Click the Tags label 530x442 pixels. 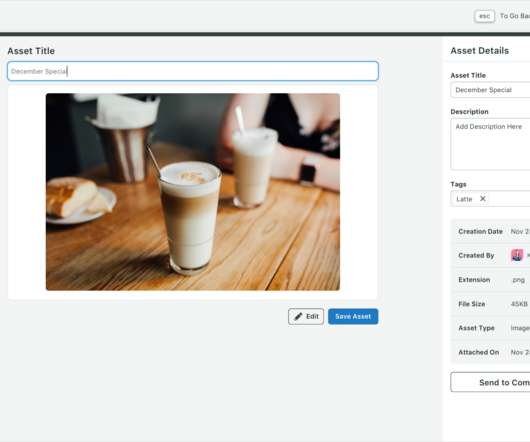click(x=458, y=184)
